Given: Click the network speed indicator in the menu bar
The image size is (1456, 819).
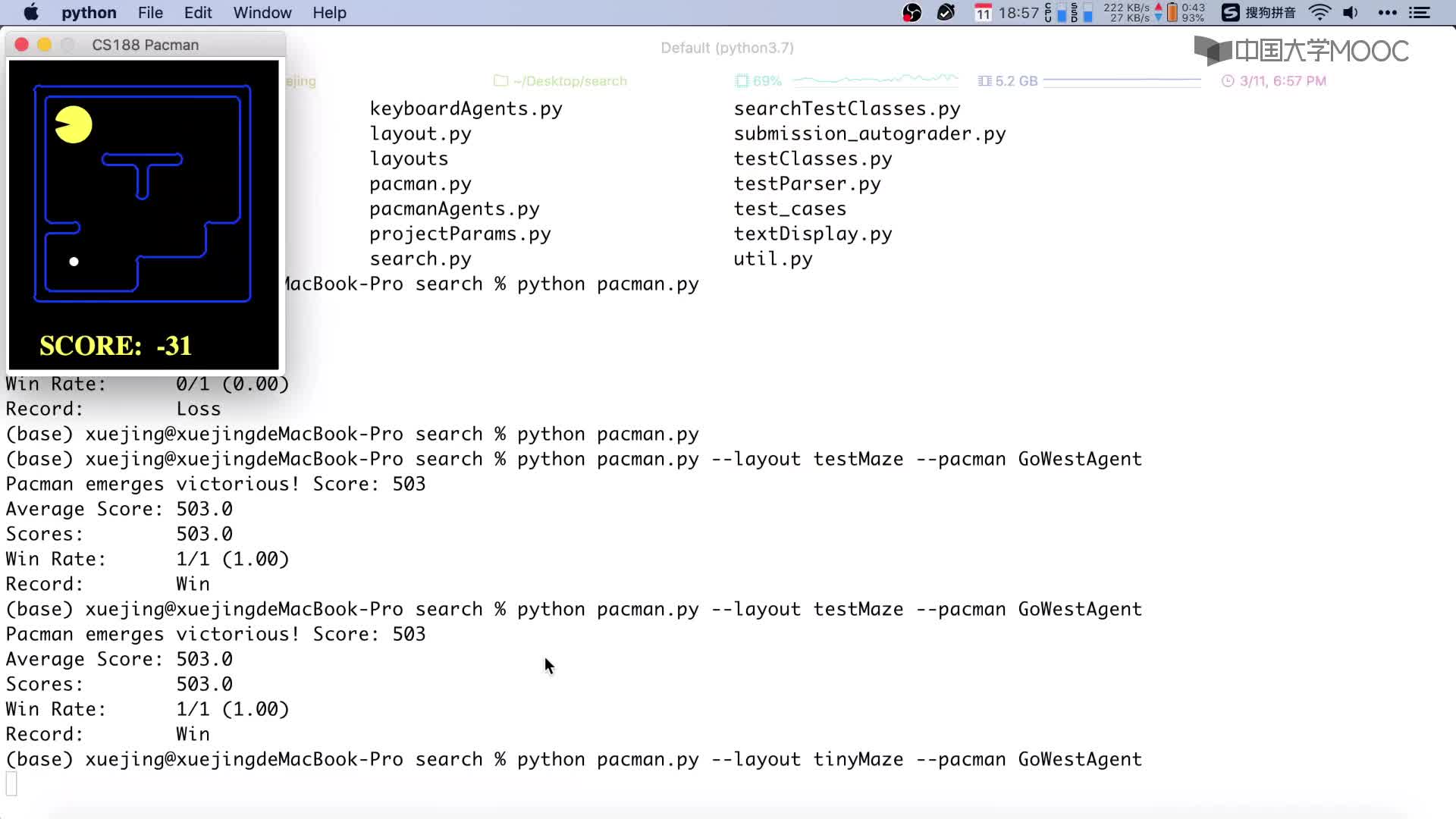Looking at the screenshot, I should pyautogui.click(x=1132, y=13).
